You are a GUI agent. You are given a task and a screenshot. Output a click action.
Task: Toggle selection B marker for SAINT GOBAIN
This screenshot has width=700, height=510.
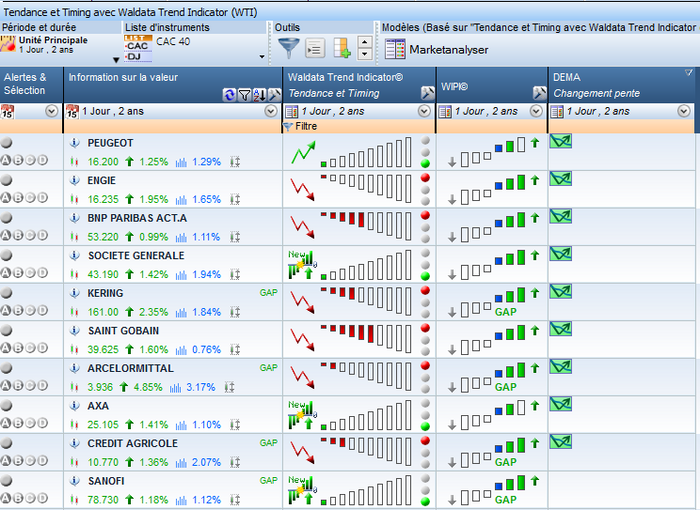coord(19,348)
